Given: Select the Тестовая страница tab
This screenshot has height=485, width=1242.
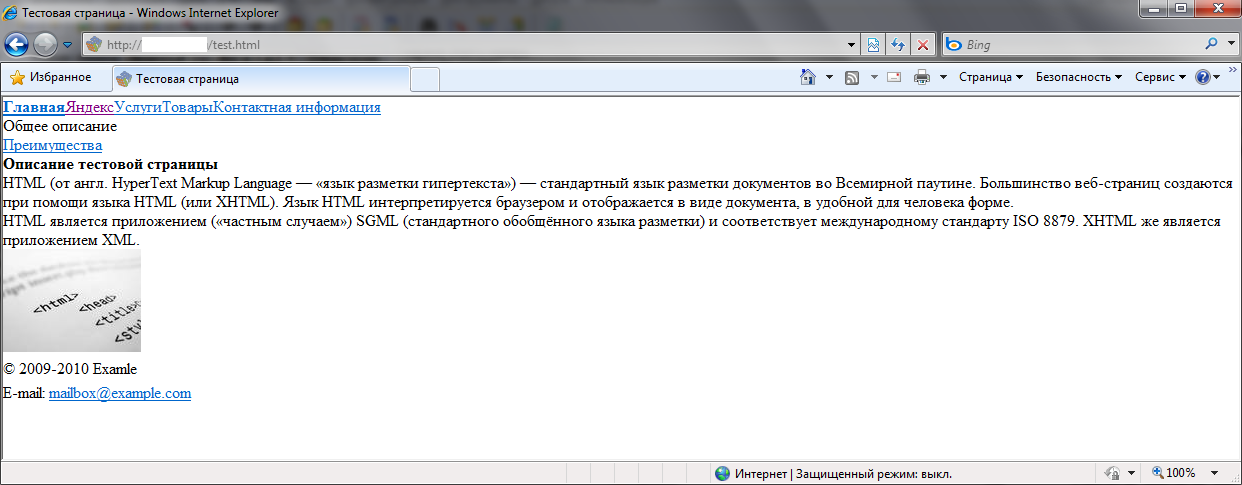Looking at the screenshot, I should (260, 78).
